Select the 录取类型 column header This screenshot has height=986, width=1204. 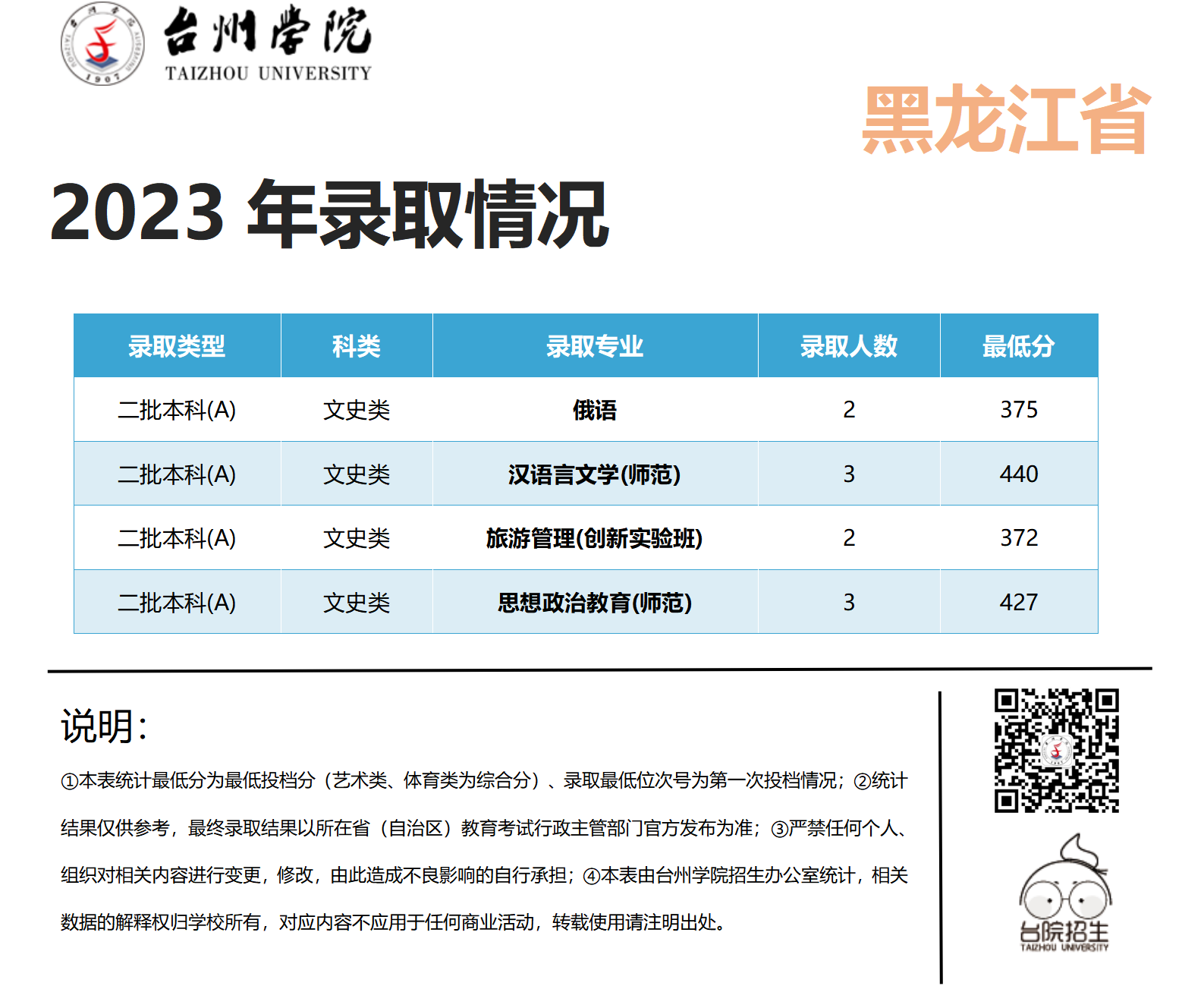point(177,346)
